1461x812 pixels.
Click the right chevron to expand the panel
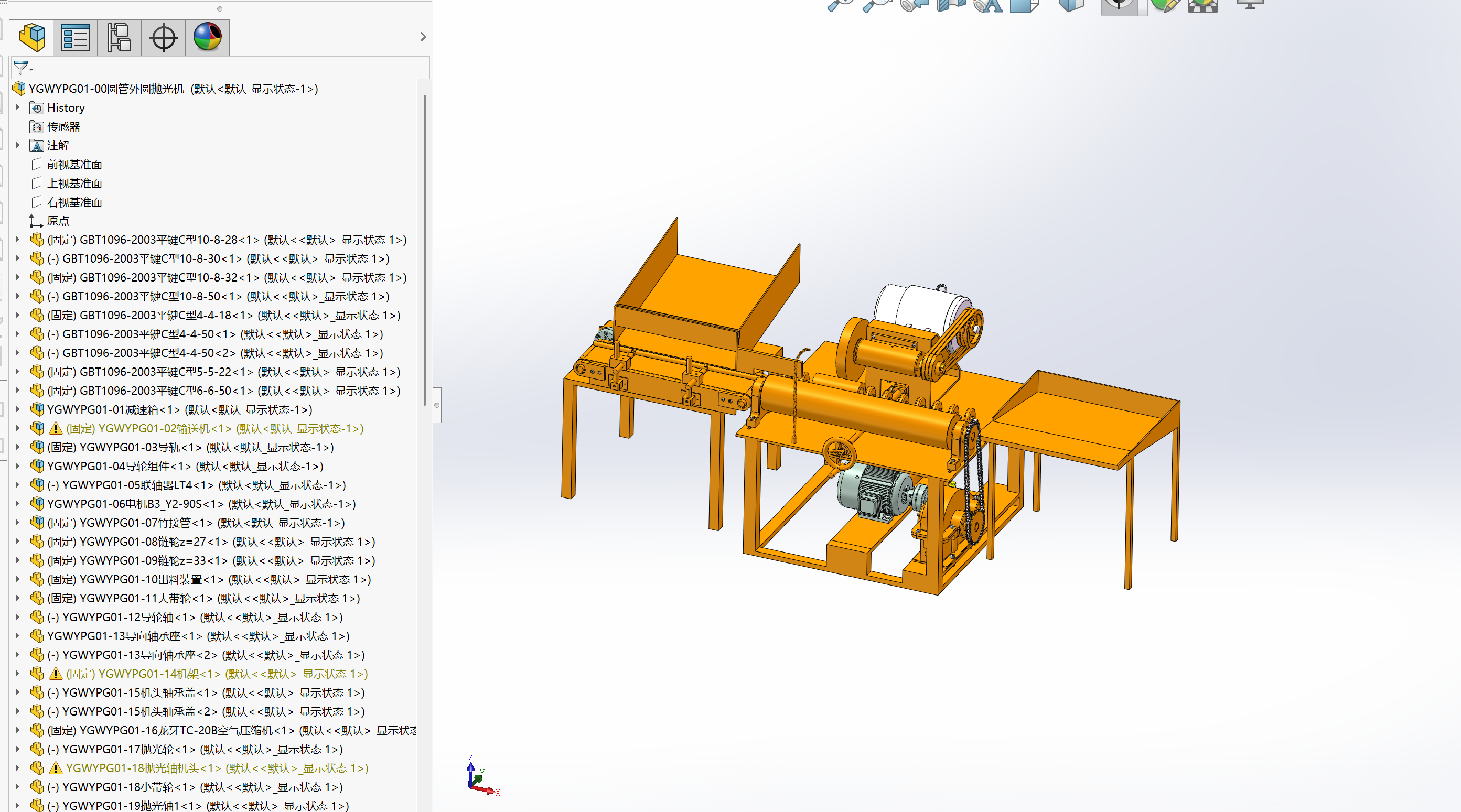click(423, 37)
